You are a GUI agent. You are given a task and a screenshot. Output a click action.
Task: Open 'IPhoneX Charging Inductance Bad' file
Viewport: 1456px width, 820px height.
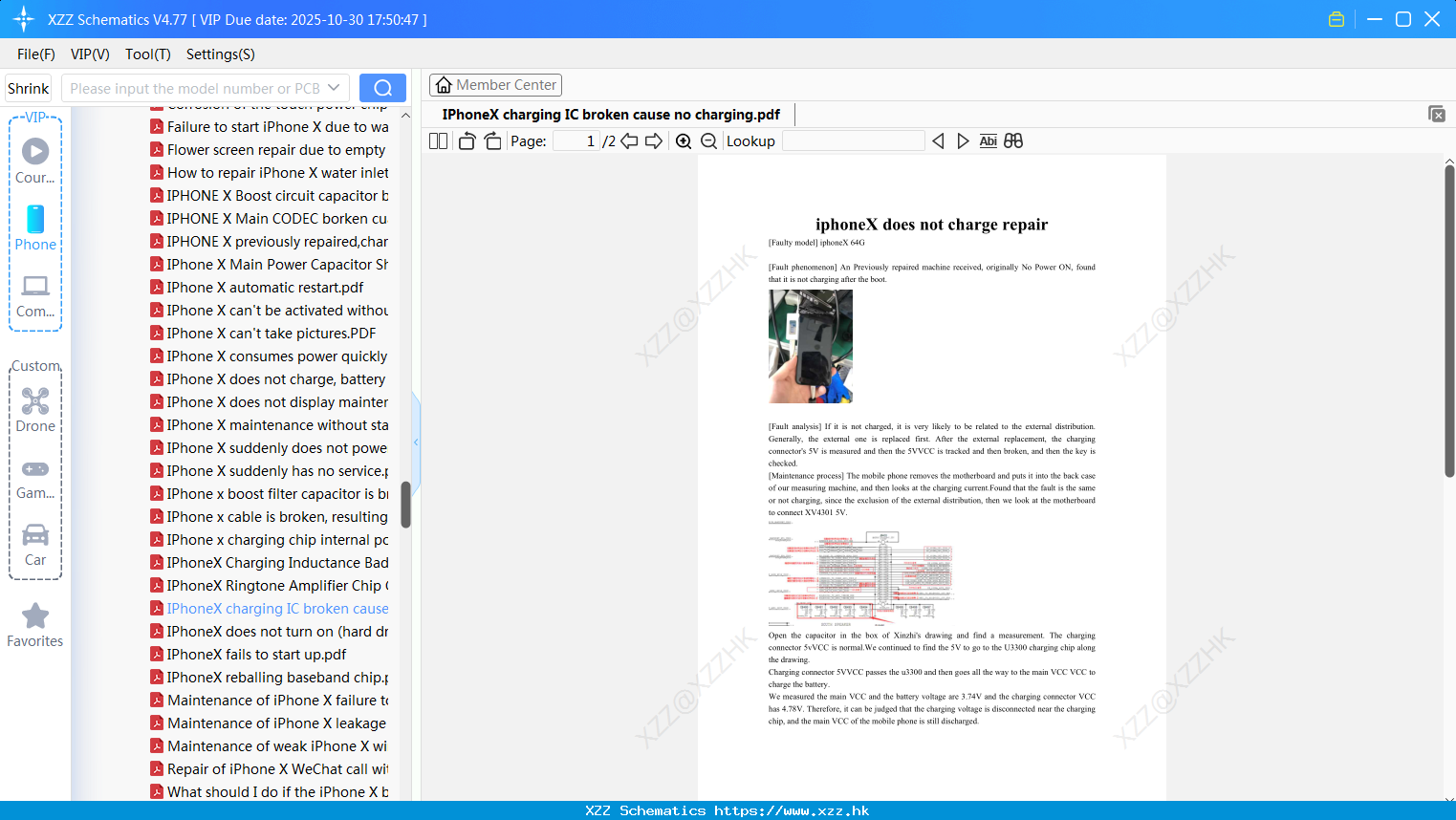point(270,563)
